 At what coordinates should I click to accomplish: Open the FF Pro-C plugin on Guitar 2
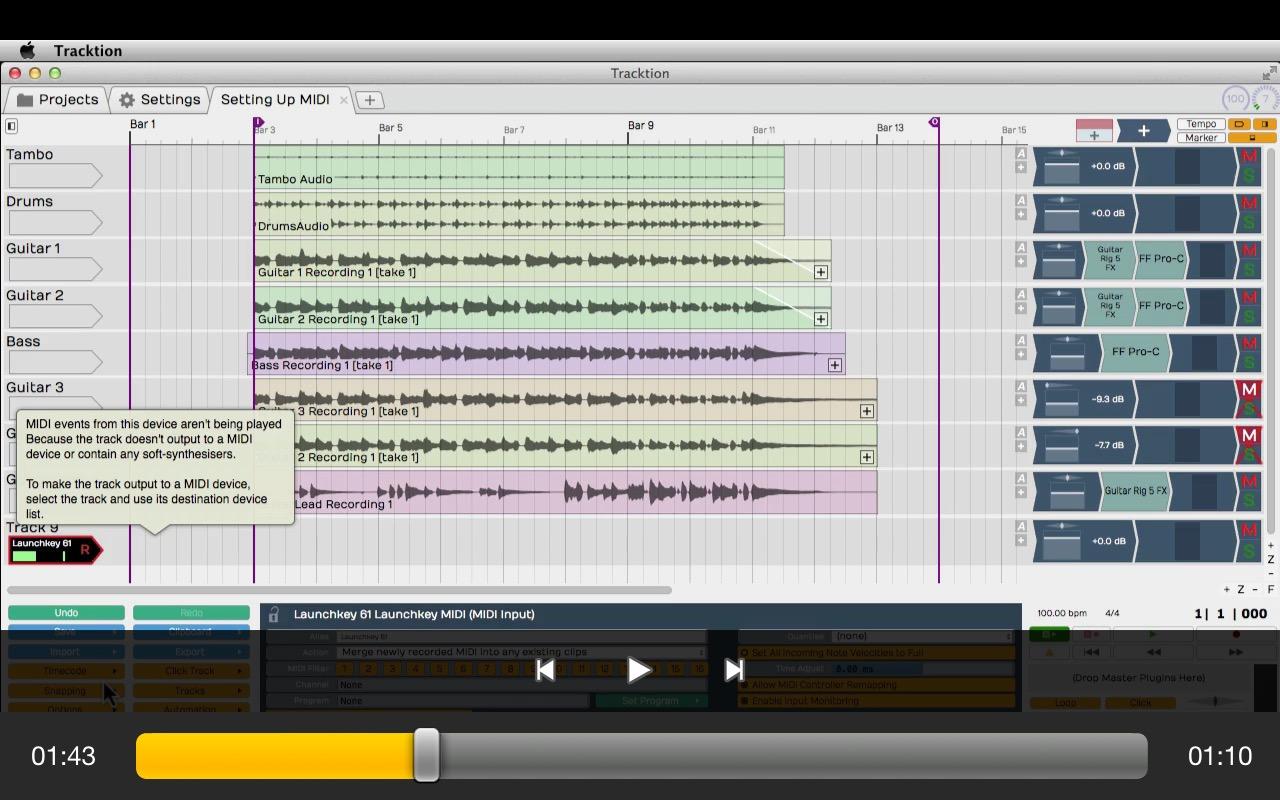tap(1160, 306)
